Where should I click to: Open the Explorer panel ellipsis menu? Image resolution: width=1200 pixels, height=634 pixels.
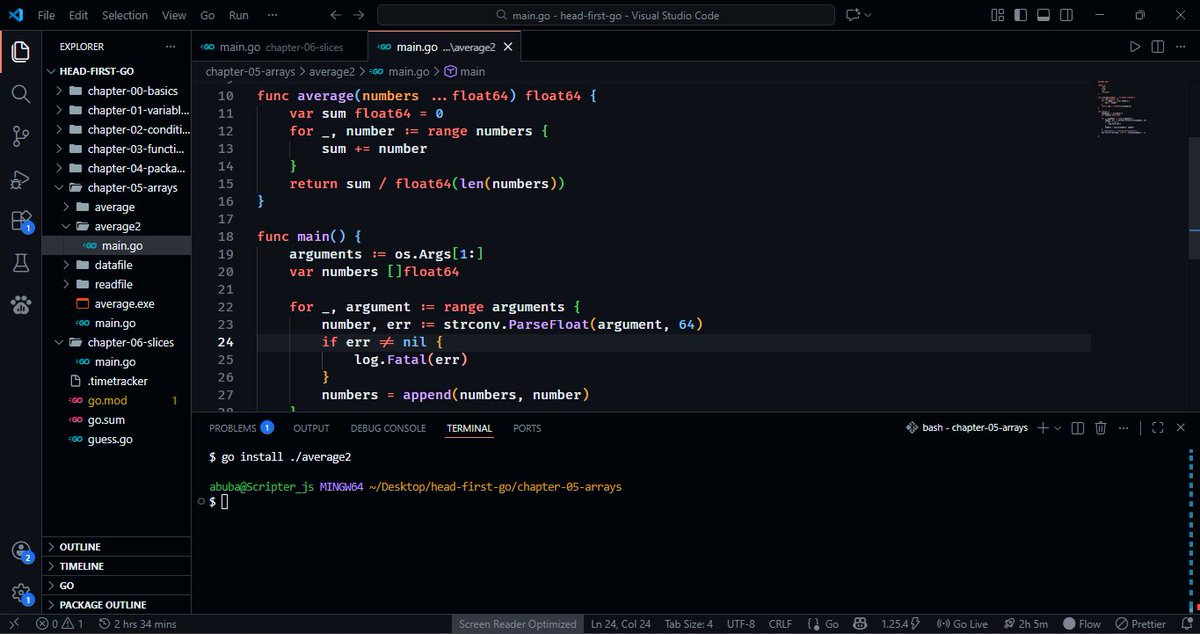(x=171, y=47)
